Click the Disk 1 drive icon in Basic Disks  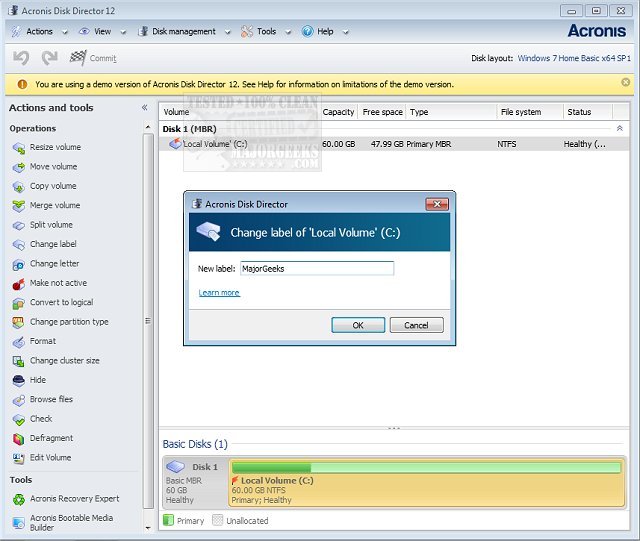(x=176, y=467)
